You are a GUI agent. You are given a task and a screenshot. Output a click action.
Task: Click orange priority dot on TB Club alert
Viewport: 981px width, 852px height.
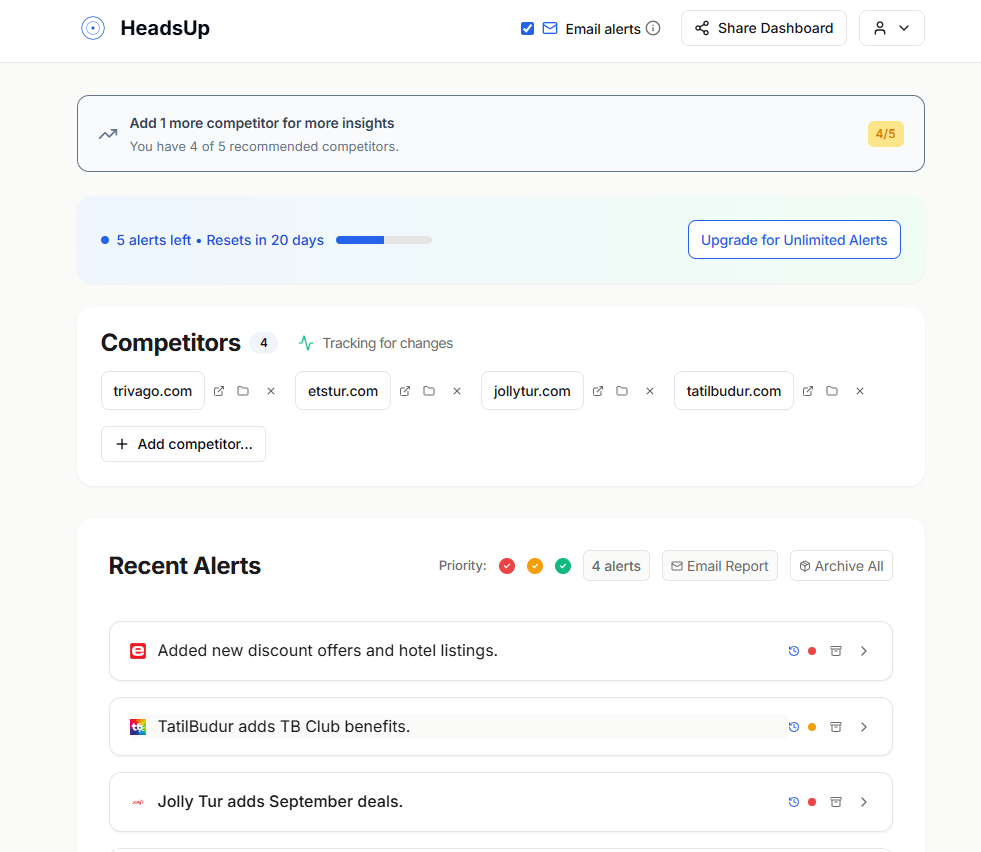click(x=812, y=727)
